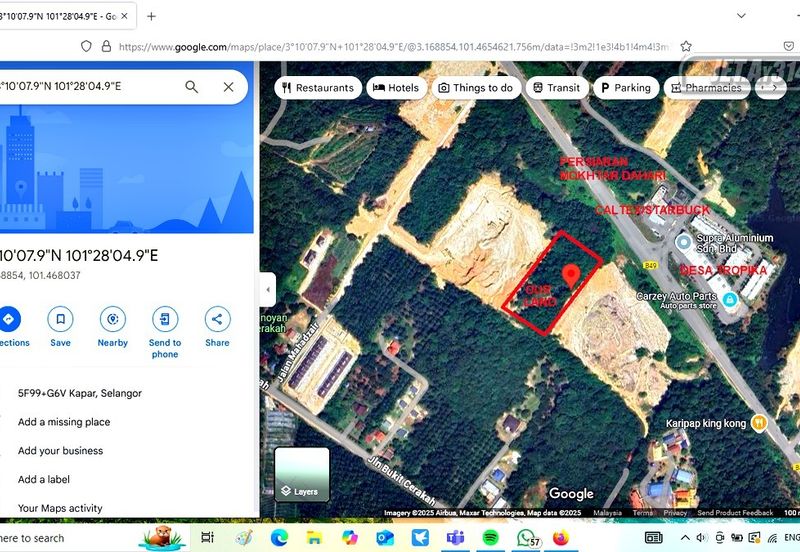The height and width of the screenshot is (552, 800).
Task: Click Add a missing place
Action: pyautogui.click(x=64, y=422)
